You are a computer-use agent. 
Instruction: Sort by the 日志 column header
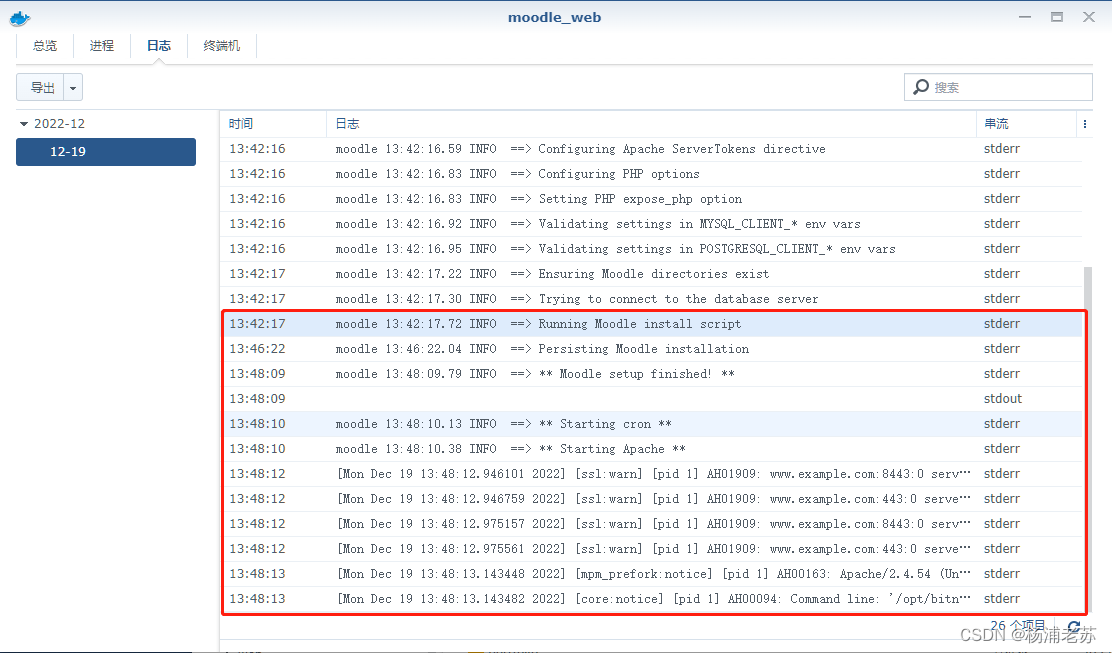coord(651,124)
